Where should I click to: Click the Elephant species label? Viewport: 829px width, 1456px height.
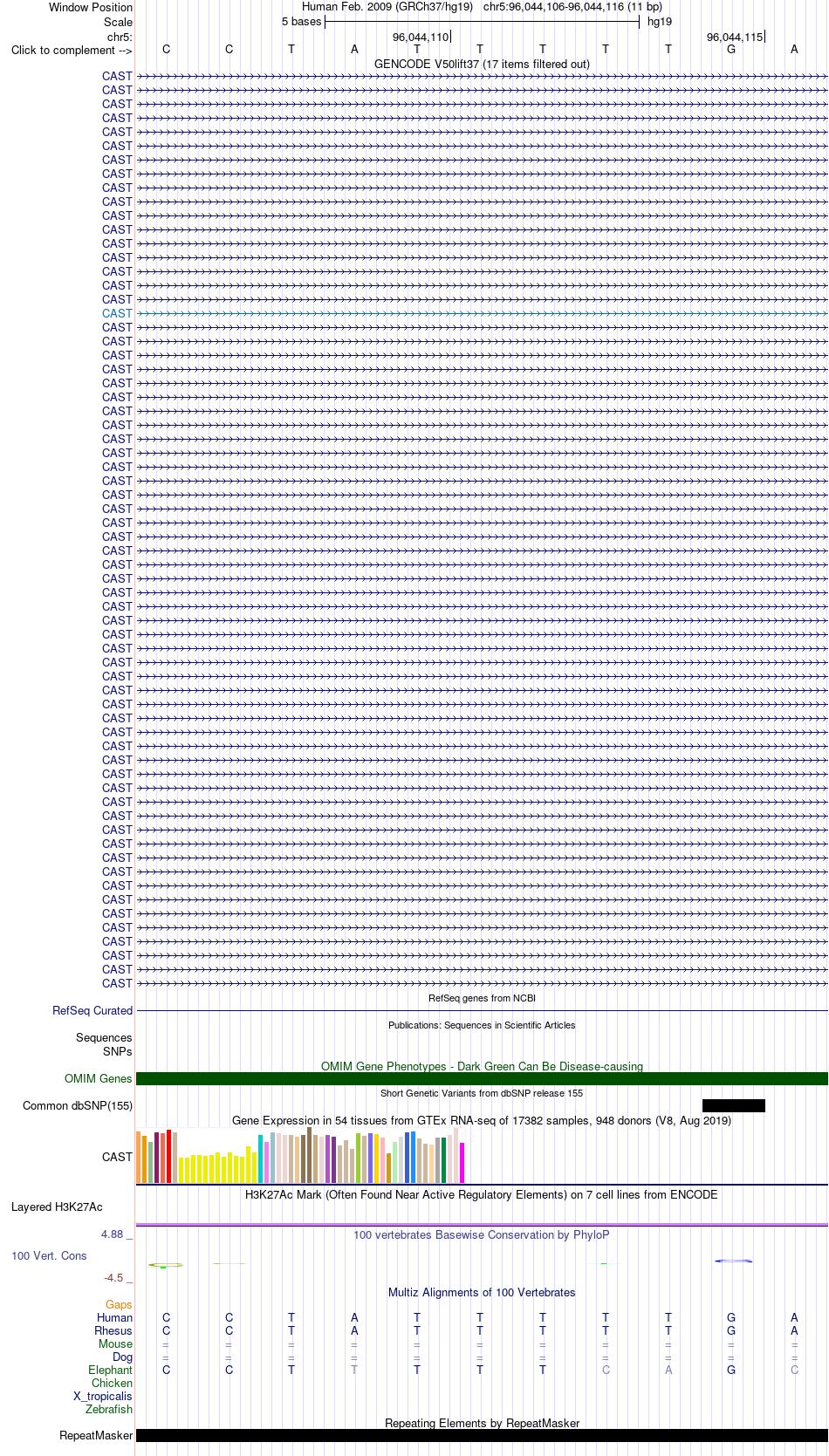pos(110,1370)
